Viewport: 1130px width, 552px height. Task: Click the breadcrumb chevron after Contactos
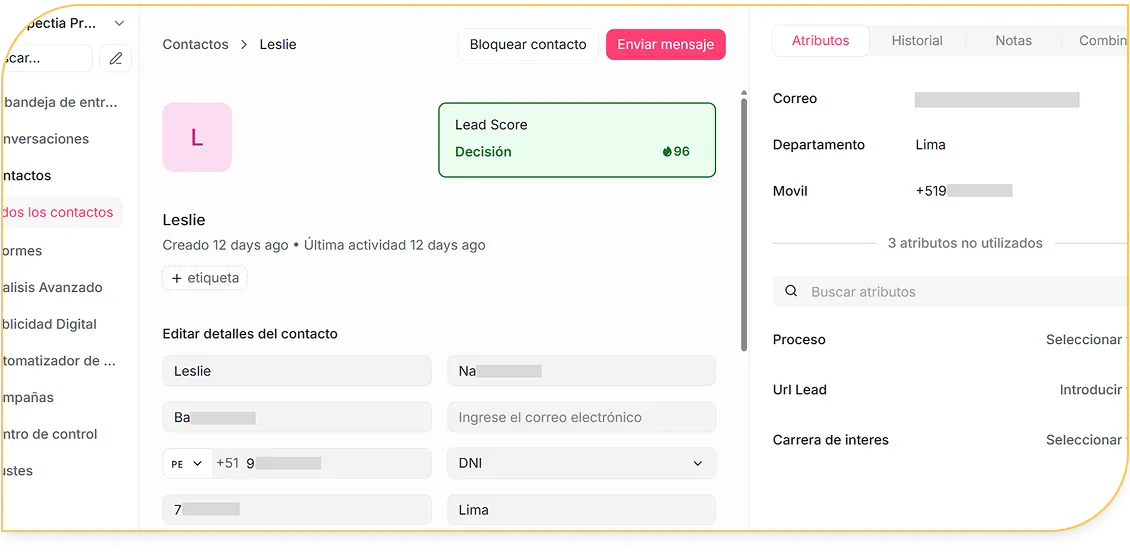click(244, 45)
